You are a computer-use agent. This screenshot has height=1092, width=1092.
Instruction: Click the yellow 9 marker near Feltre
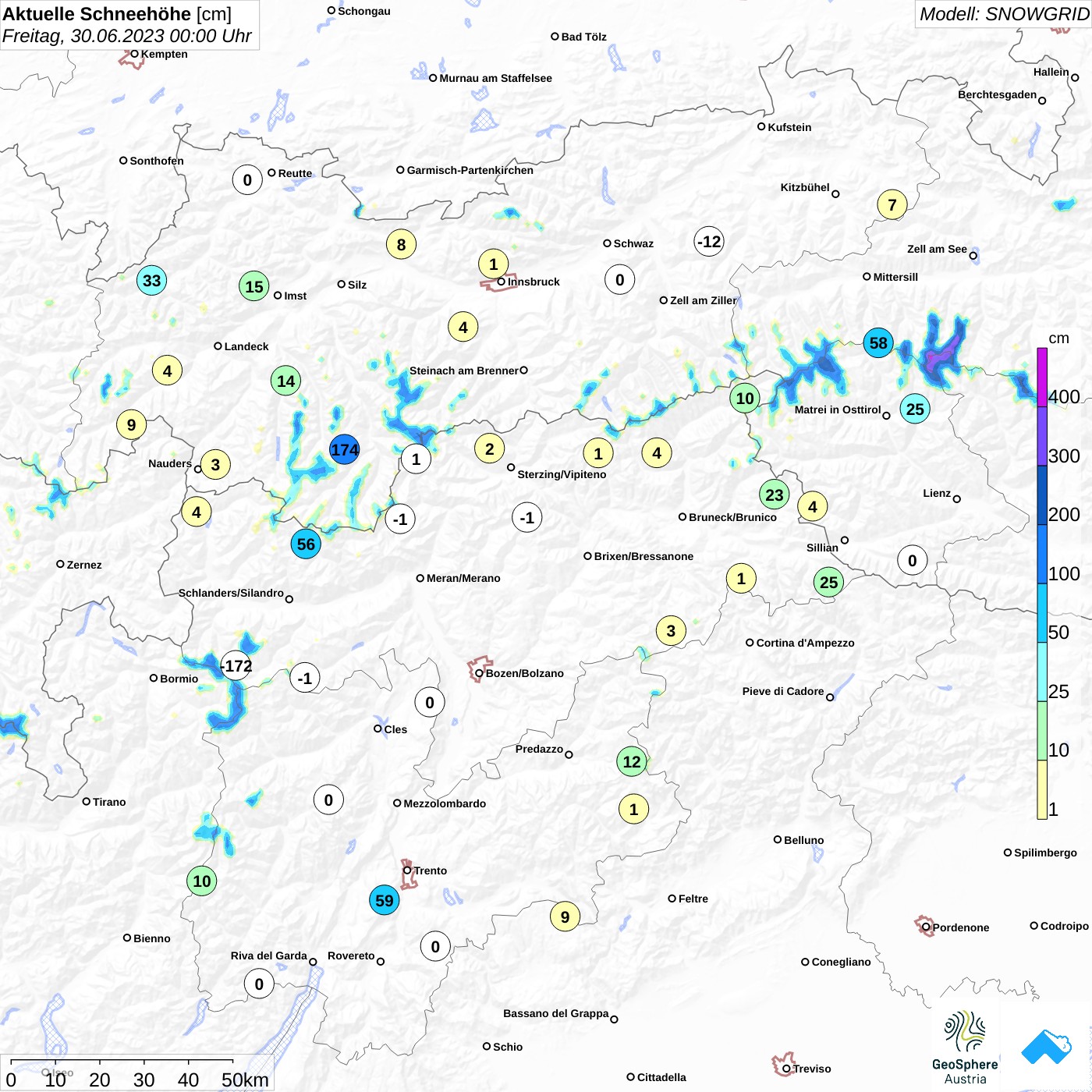pyautogui.click(x=565, y=916)
